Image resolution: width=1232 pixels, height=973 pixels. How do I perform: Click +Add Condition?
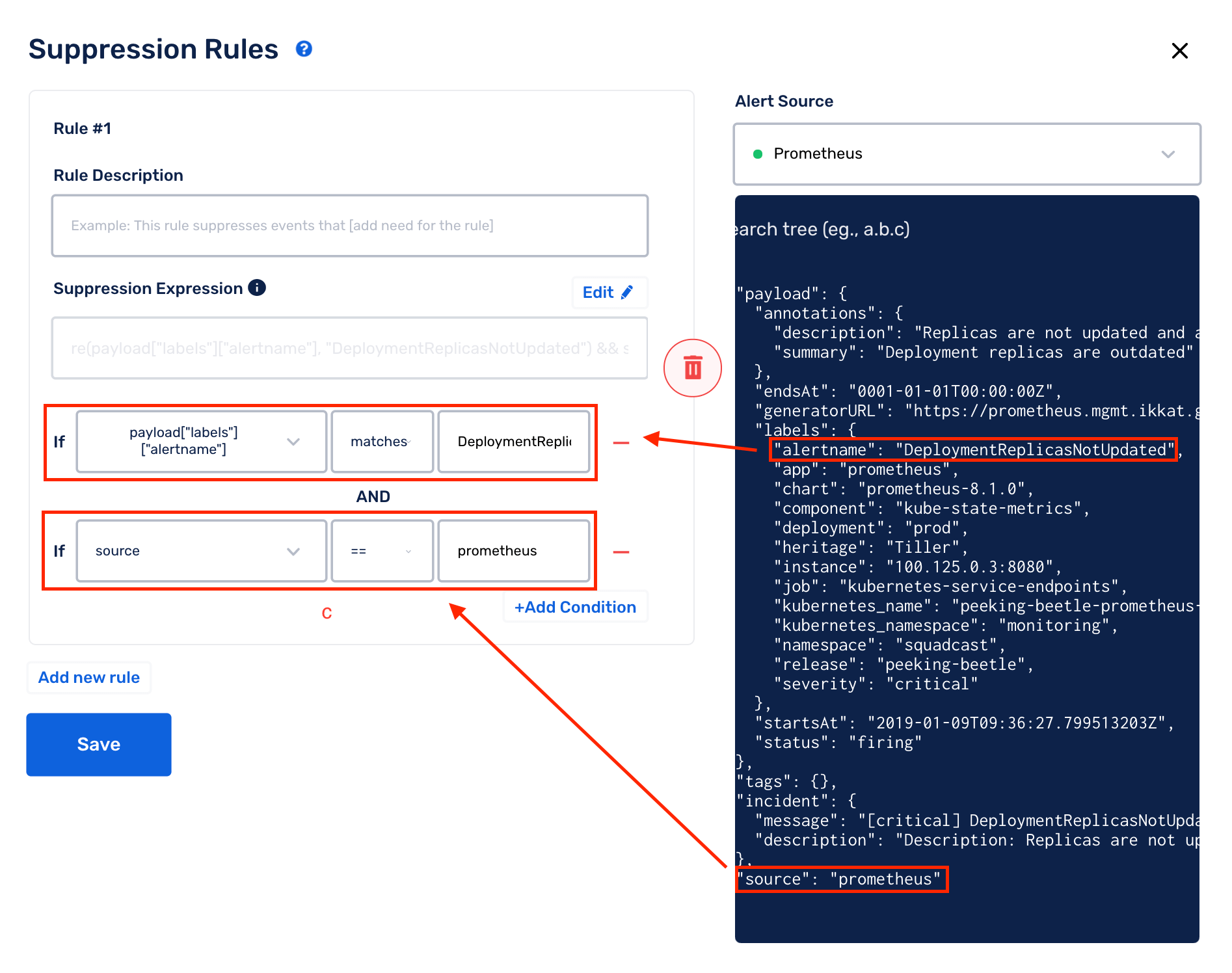[x=576, y=607]
